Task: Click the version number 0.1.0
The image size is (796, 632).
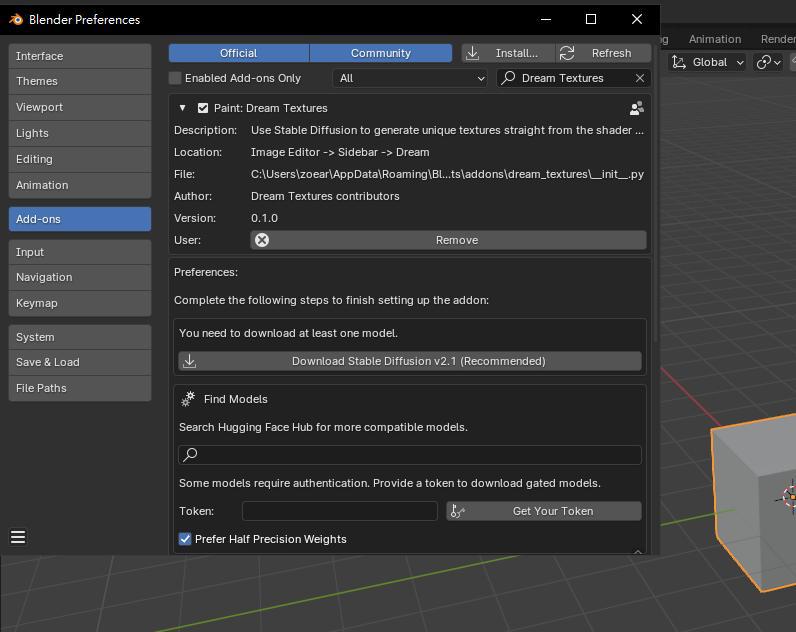Action: tap(264, 218)
